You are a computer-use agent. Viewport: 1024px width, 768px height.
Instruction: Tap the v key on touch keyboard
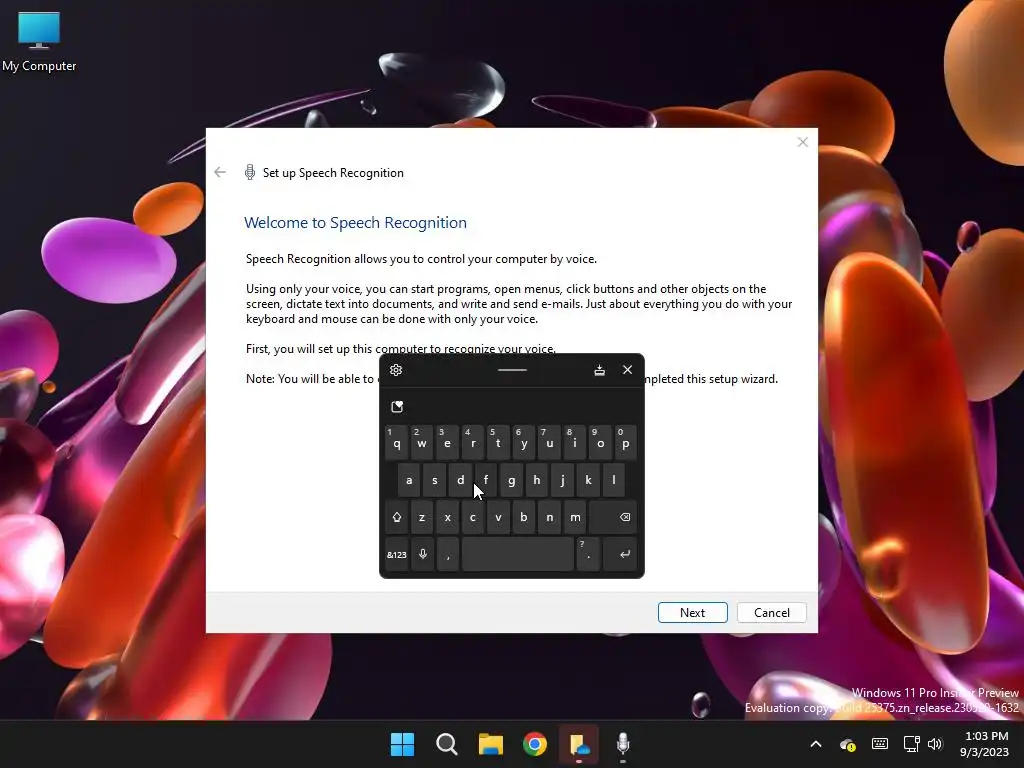[498, 517]
